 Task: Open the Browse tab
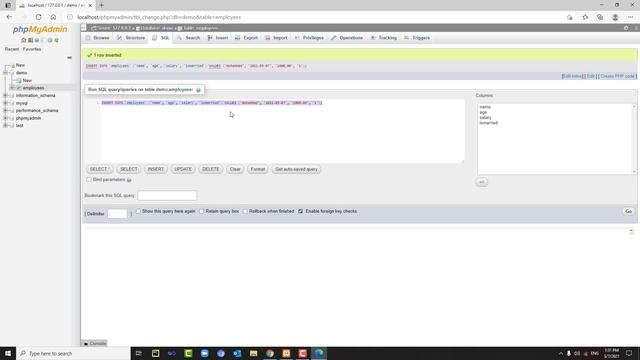click(x=98, y=38)
